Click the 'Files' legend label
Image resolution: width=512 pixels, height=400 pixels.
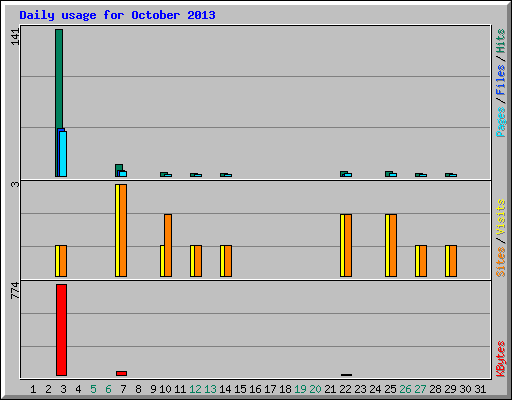[x=500, y=80]
